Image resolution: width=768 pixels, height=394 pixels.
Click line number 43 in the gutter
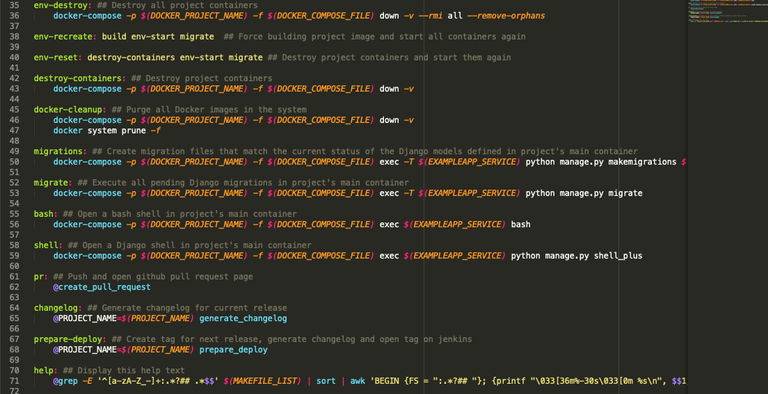tap(14, 89)
